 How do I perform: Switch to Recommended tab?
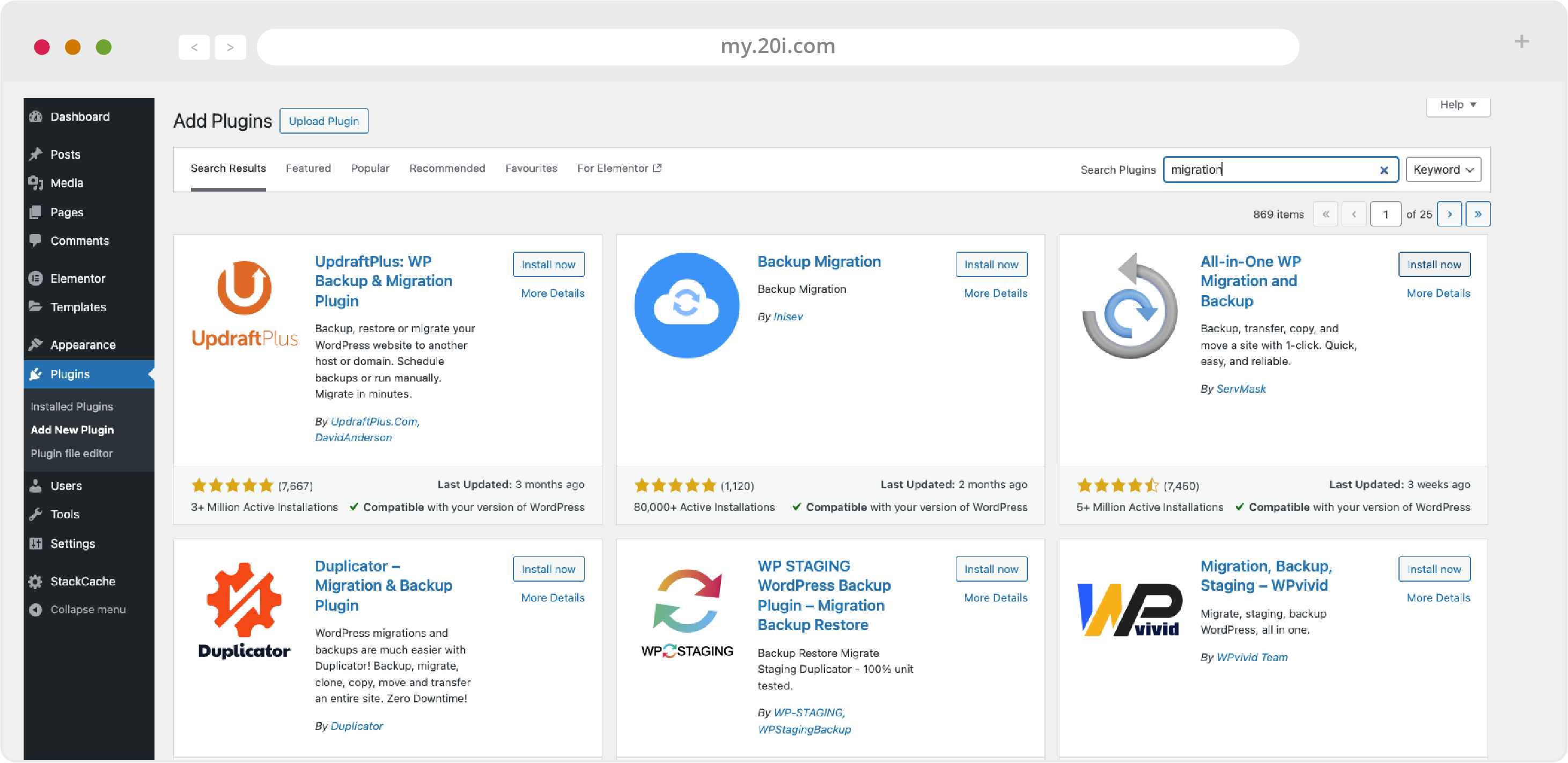pos(447,168)
